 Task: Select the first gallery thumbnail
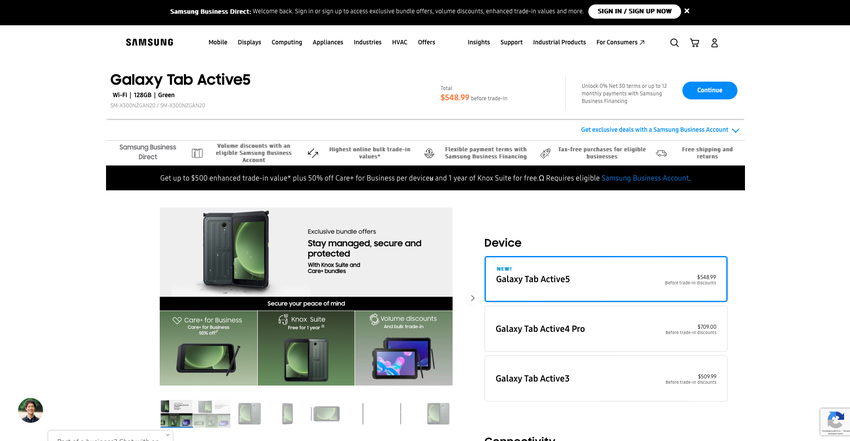tap(177, 412)
